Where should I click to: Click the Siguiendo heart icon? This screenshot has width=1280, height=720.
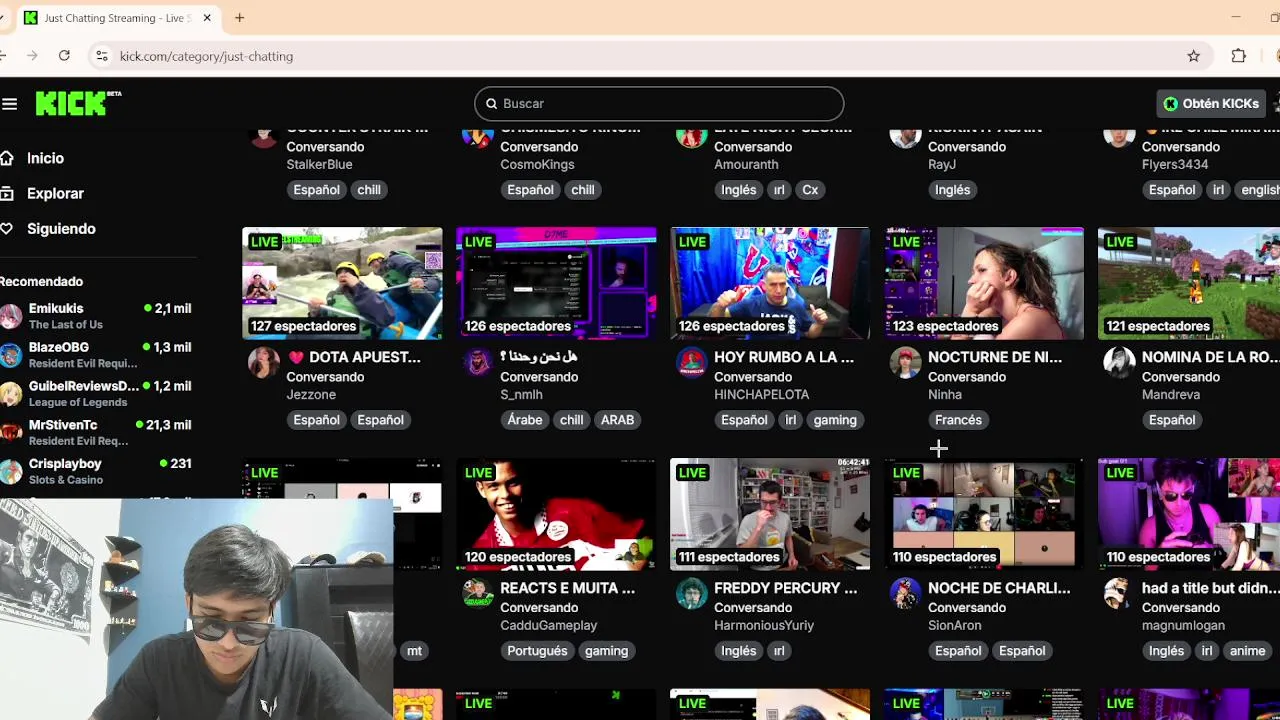[x=7, y=229]
